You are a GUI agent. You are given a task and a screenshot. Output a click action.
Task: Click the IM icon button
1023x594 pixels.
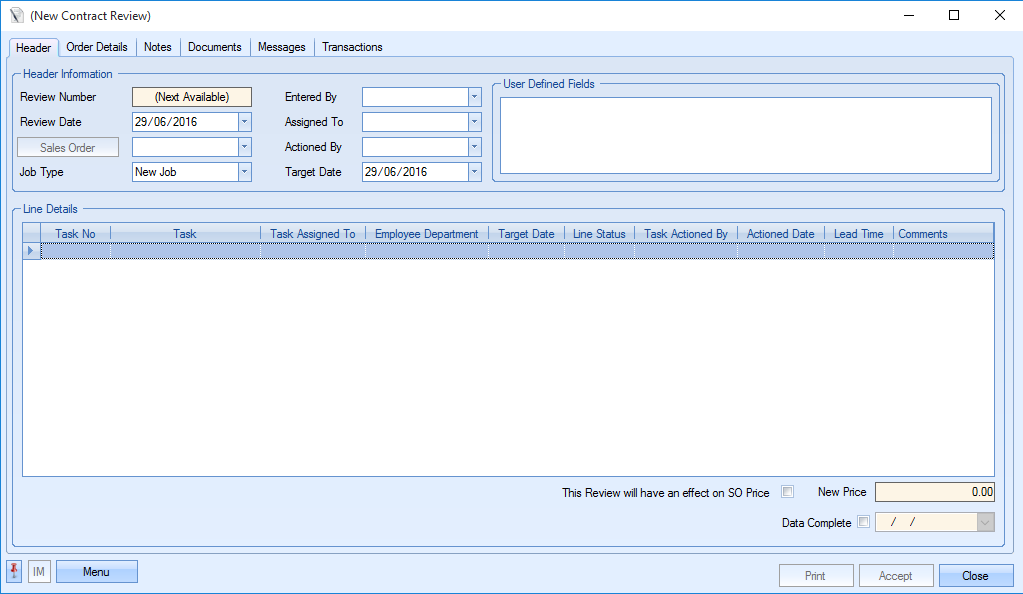pyautogui.click(x=39, y=572)
